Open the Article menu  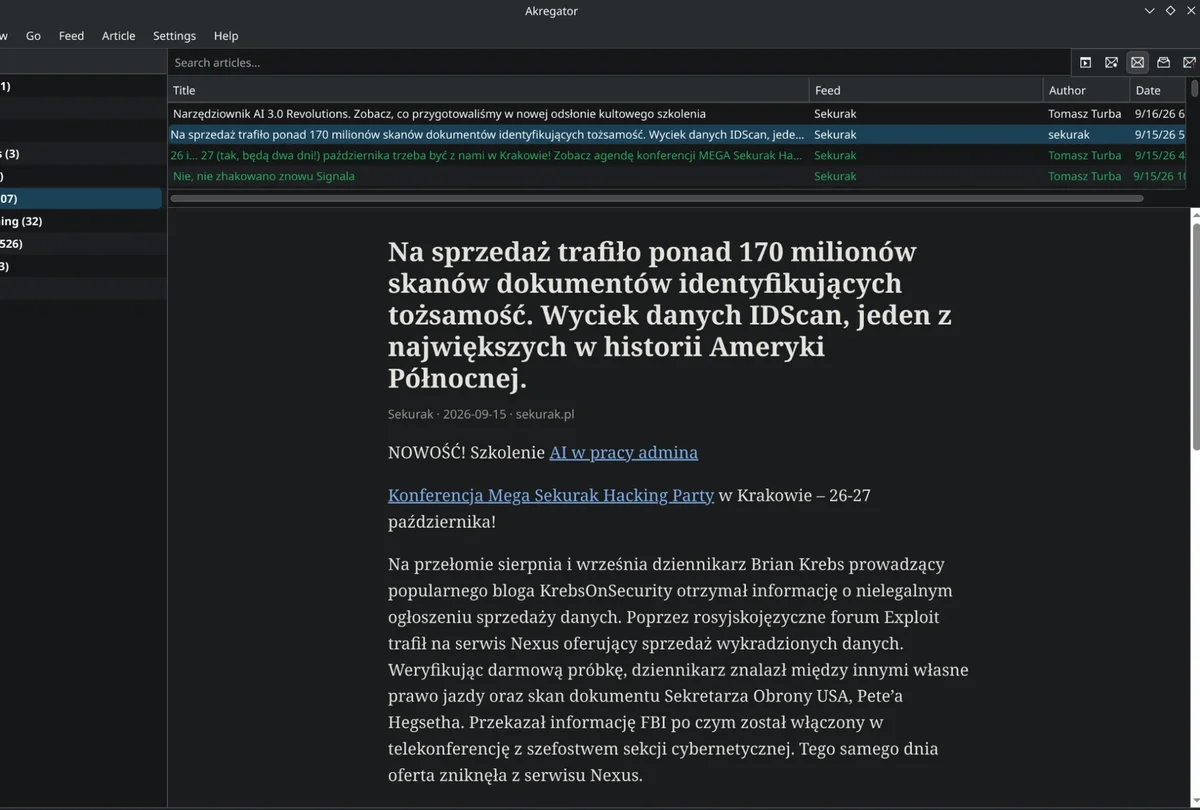tap(118, 35)
